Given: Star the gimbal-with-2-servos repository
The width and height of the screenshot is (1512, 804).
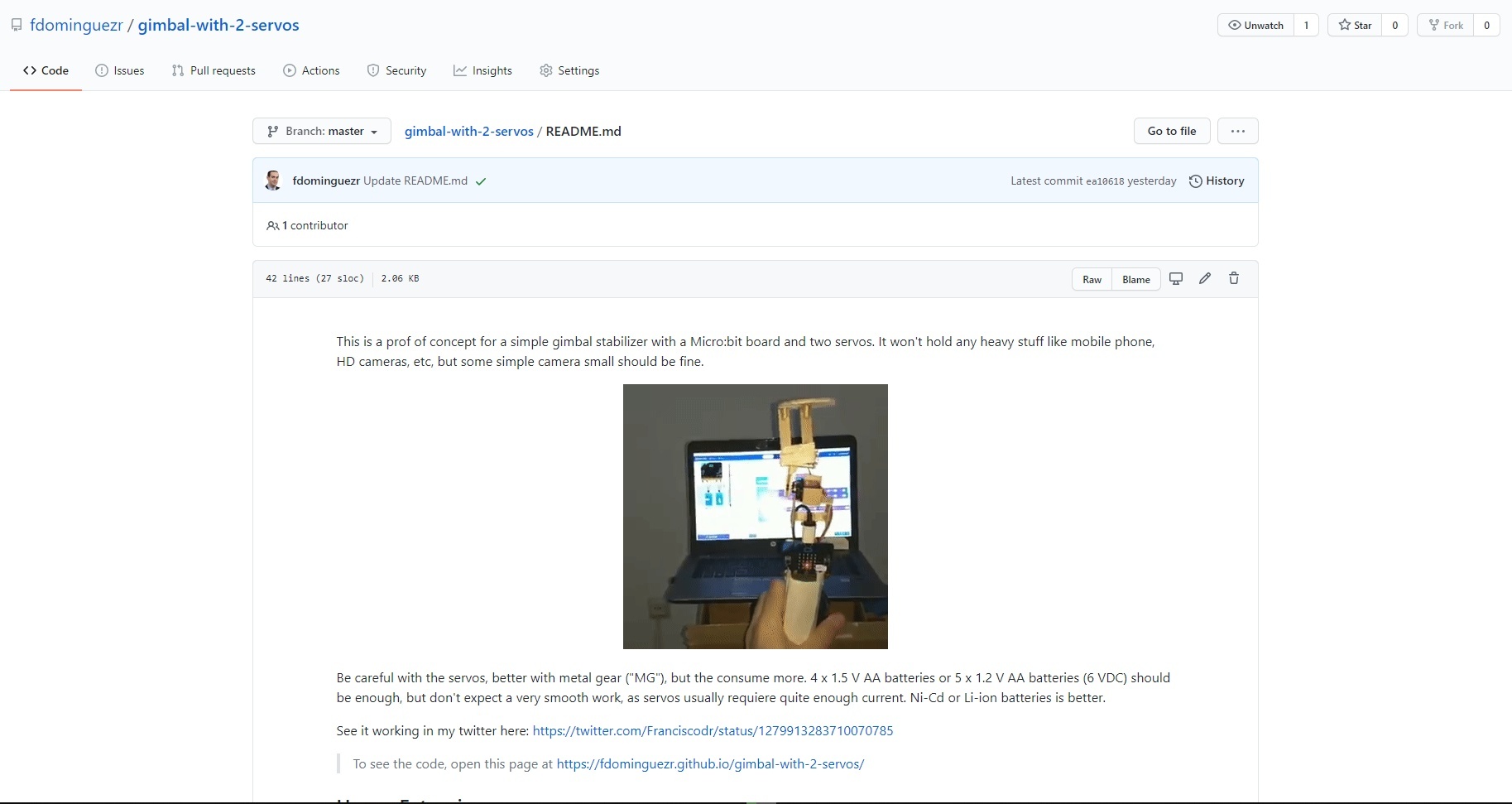Looking at the screenshot, I should coord(1356,25).
